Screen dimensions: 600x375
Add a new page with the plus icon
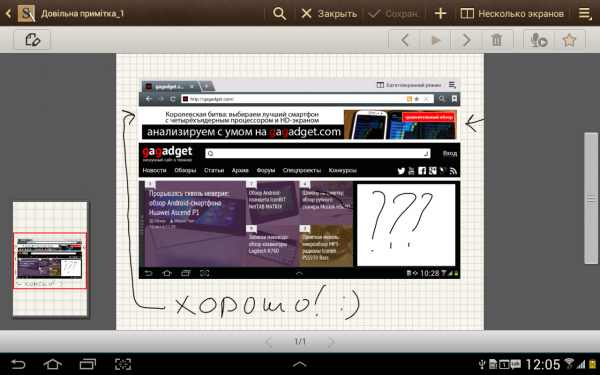tap(440, 14)
